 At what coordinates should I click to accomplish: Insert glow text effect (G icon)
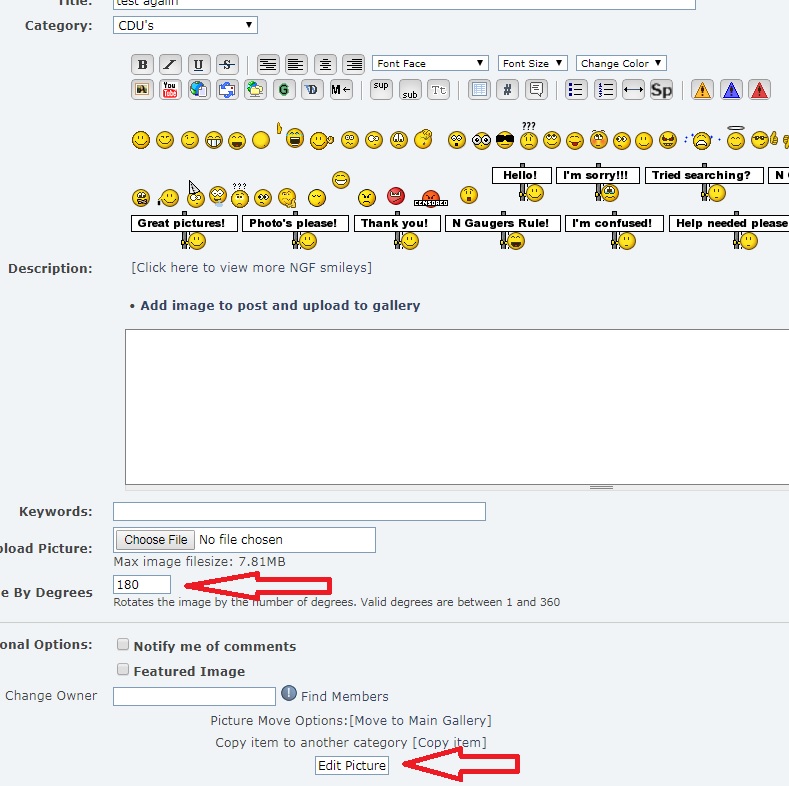(x=284, y=90)
